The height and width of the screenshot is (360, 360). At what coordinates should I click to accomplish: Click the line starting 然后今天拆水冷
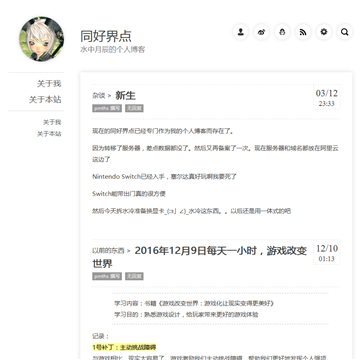[192, 211]
